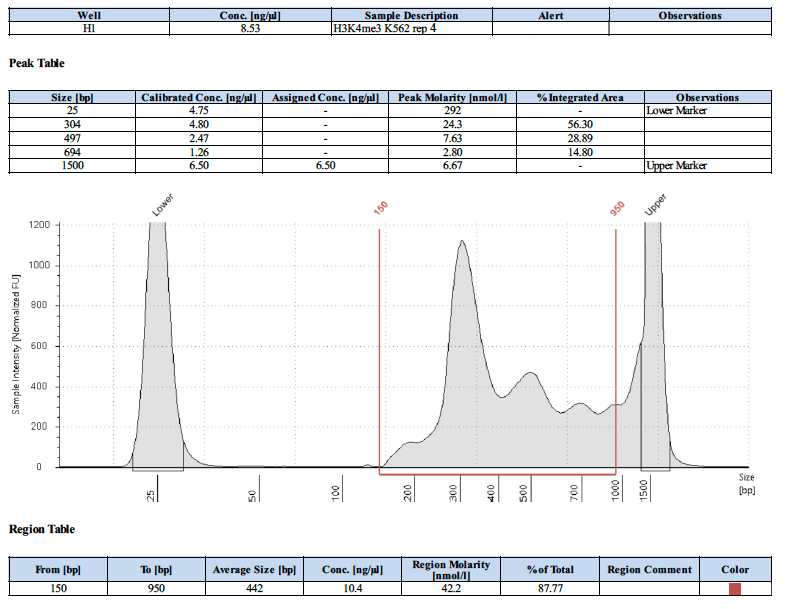Click calibrated concentration 4.80
Viewport: 786px width, 609px height.
coord(199,124)
